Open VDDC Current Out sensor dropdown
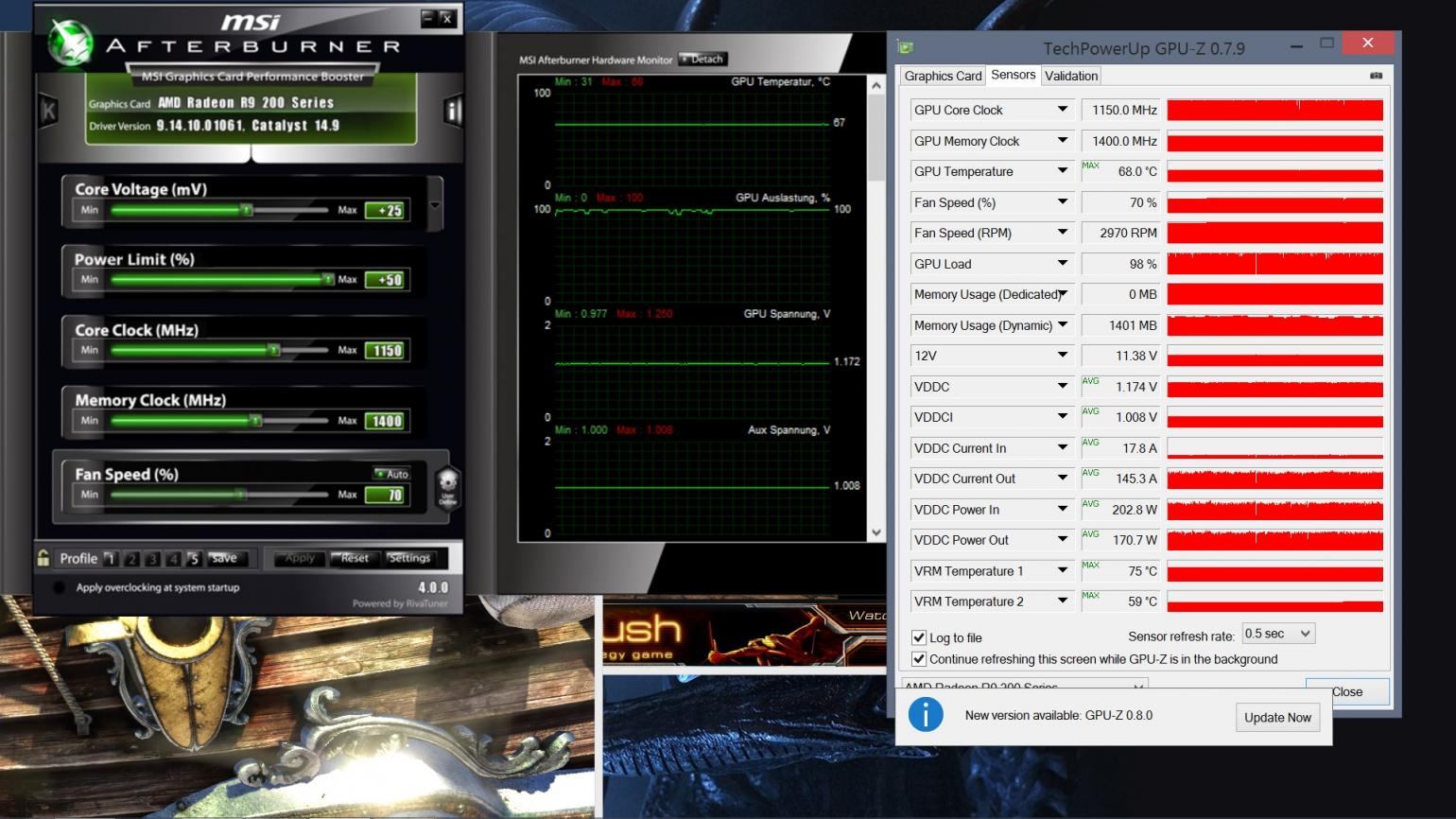The height and width of the screenshot is (819, 1456). (1063, 479)
